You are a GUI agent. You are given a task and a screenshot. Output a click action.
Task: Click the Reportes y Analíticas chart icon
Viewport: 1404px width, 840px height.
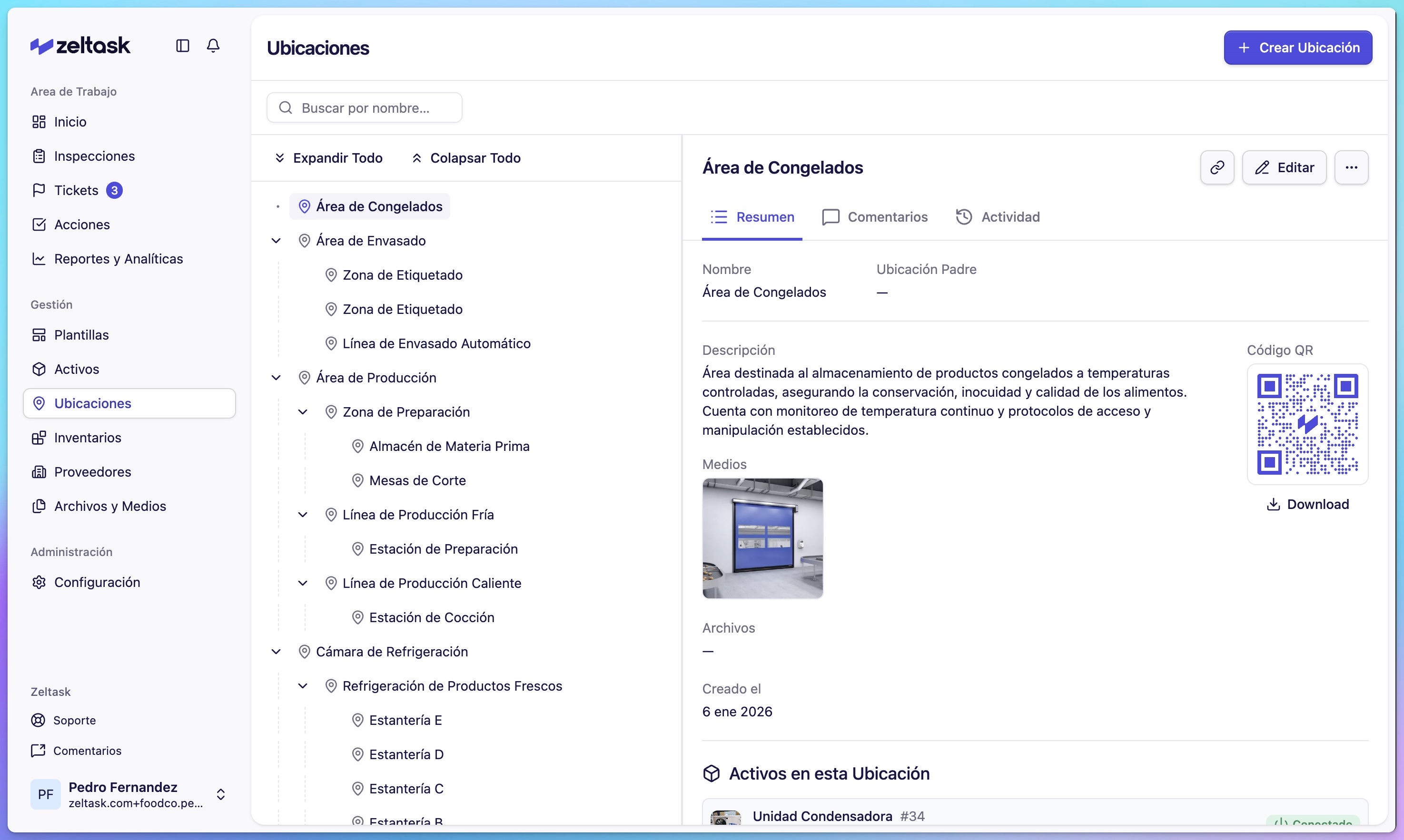(39, 259)
